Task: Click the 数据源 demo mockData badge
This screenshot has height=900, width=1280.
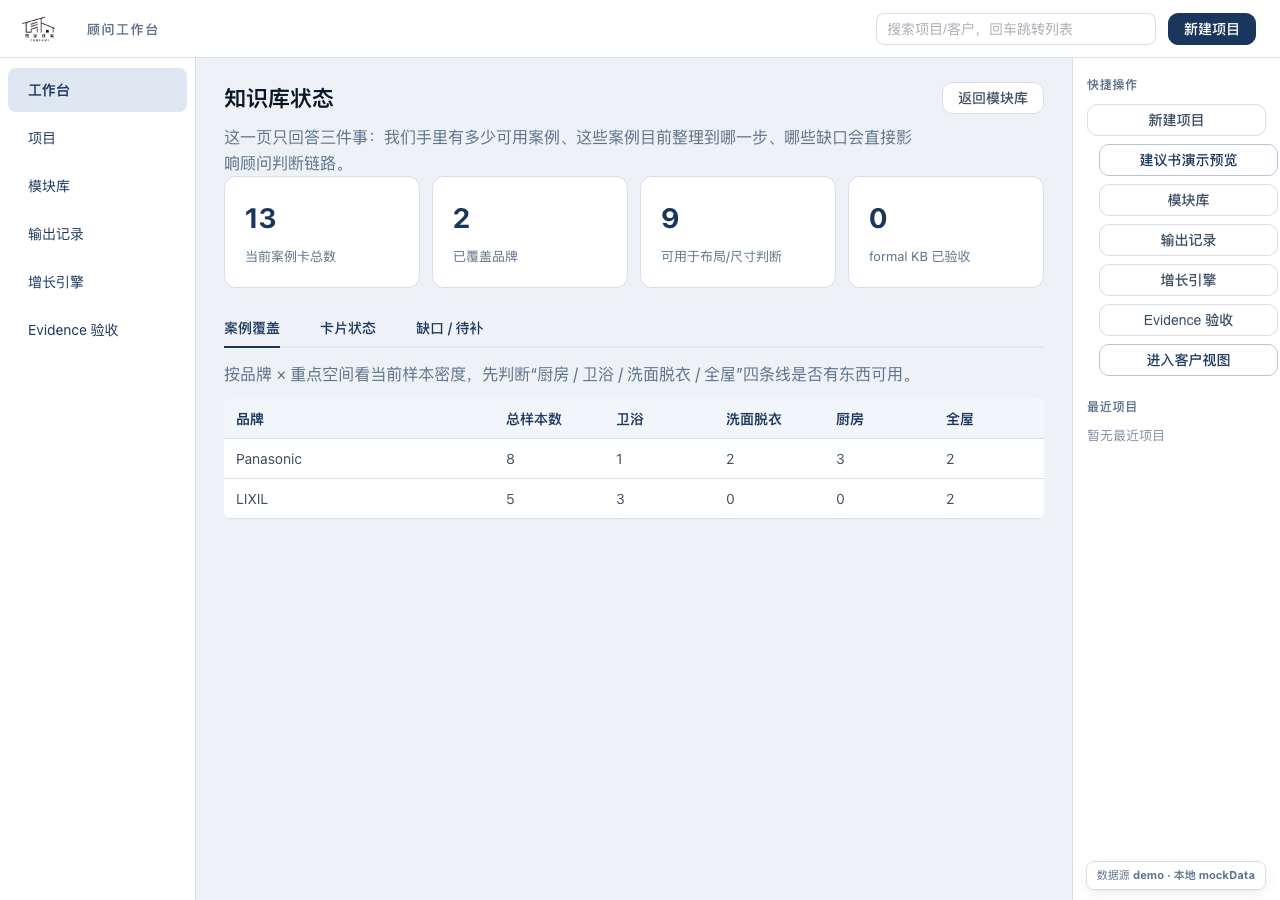Action: coord(1176,875)
